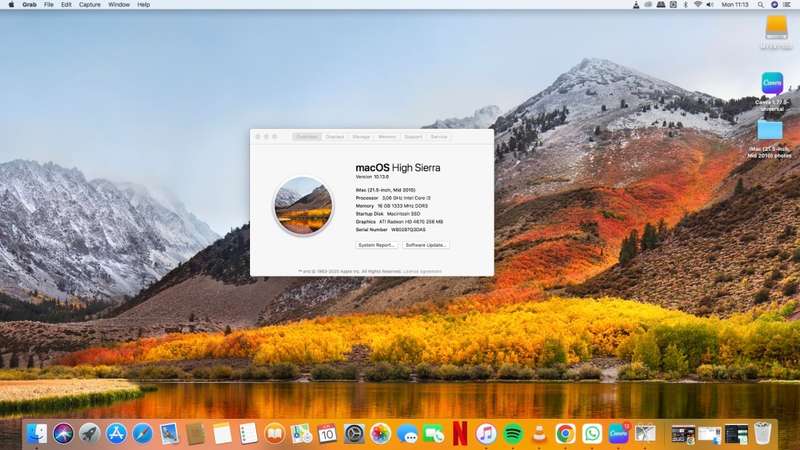
Task: Click the System Report button
Action: point(377,245)
